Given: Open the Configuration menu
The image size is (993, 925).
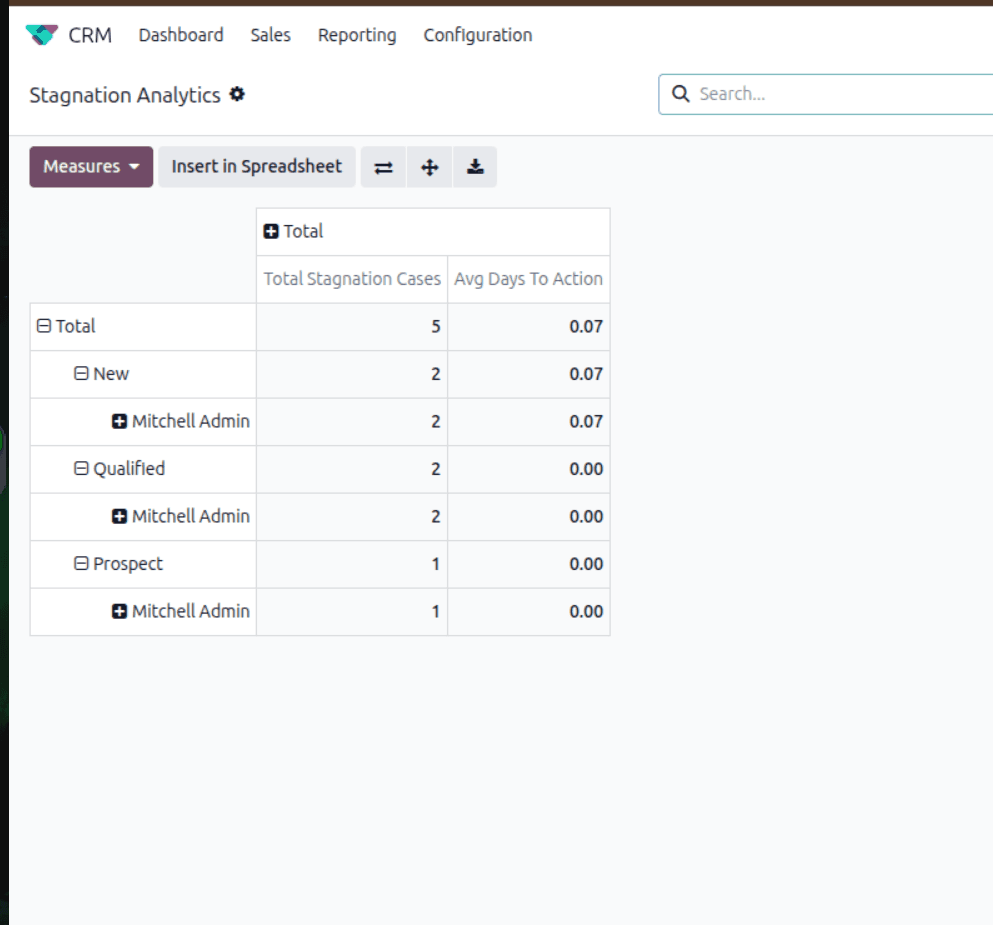Looking at the screenshot, I should (x=477, y=35).
